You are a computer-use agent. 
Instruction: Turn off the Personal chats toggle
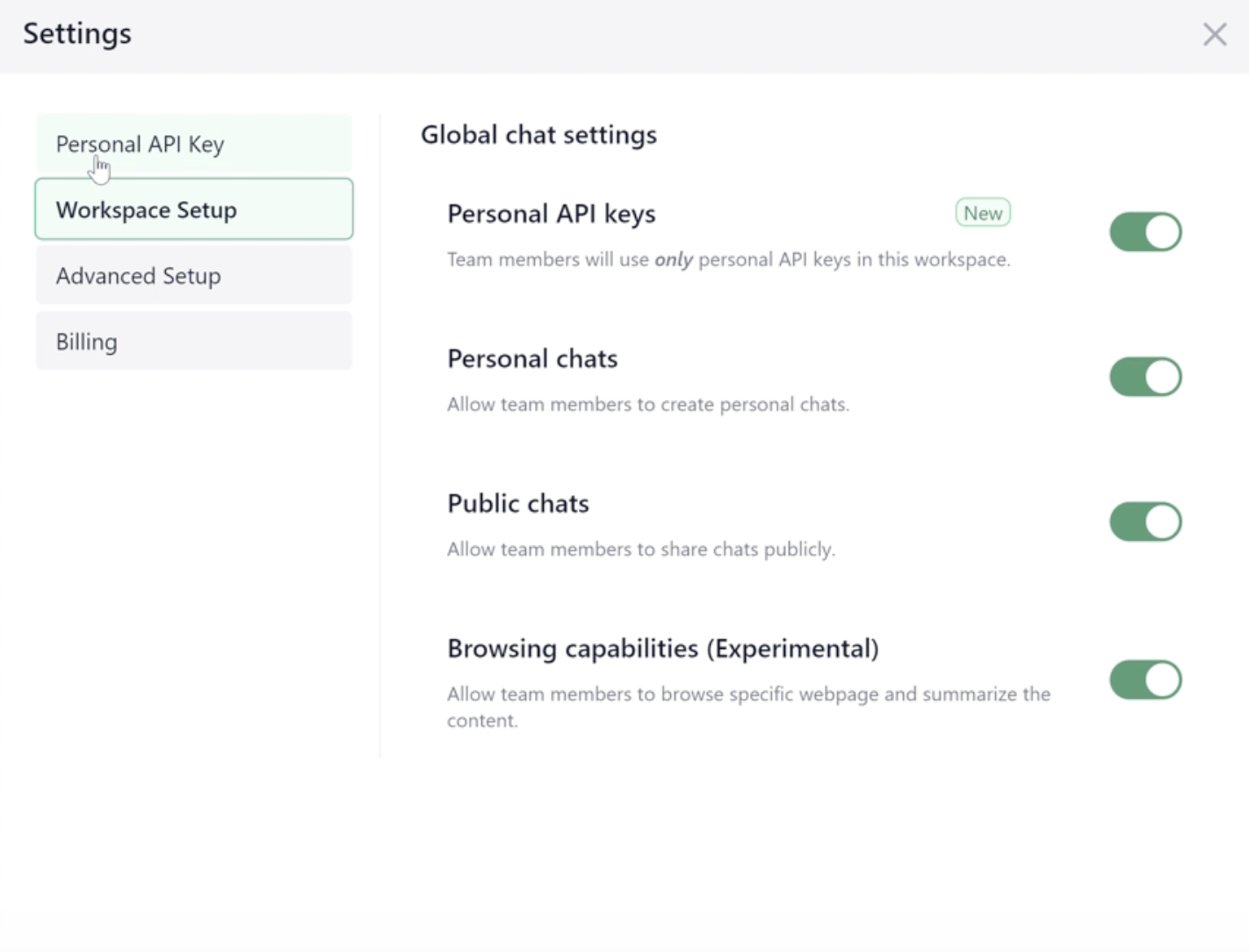[1145, 377]
